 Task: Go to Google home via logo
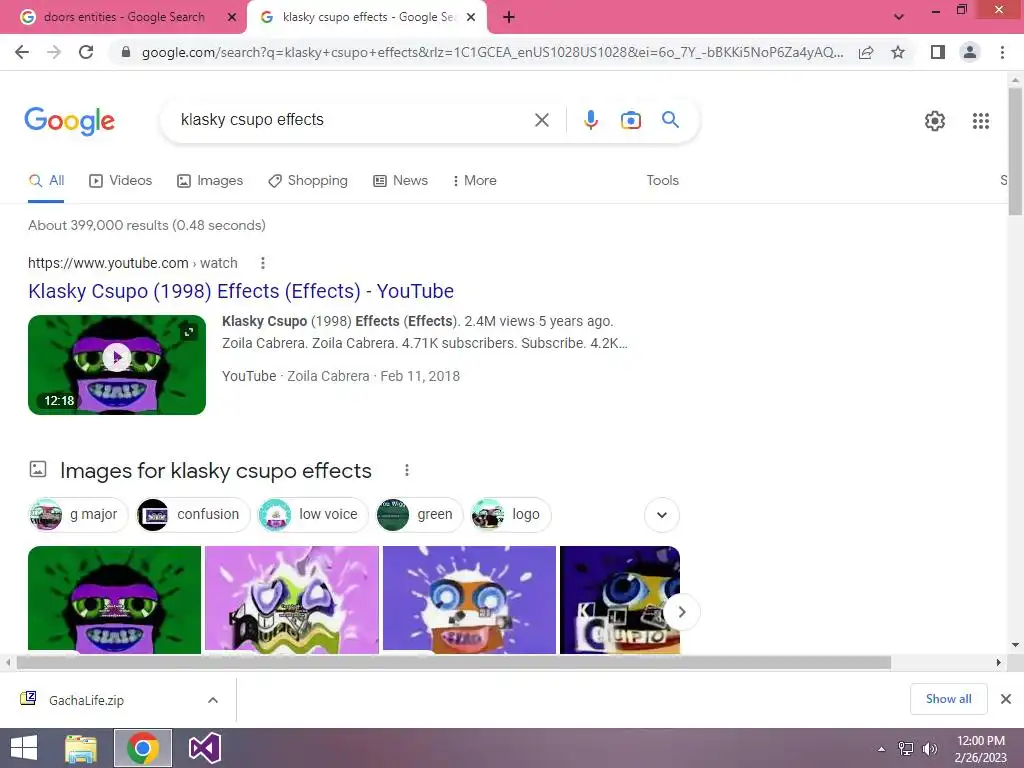click(69, 121)
